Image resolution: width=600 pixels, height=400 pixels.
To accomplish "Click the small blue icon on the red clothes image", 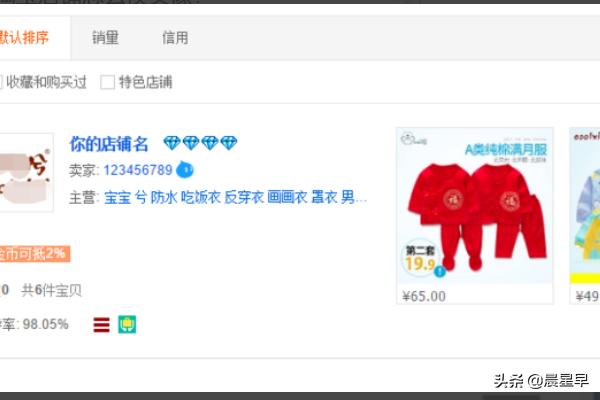I will tap(440, 271).
